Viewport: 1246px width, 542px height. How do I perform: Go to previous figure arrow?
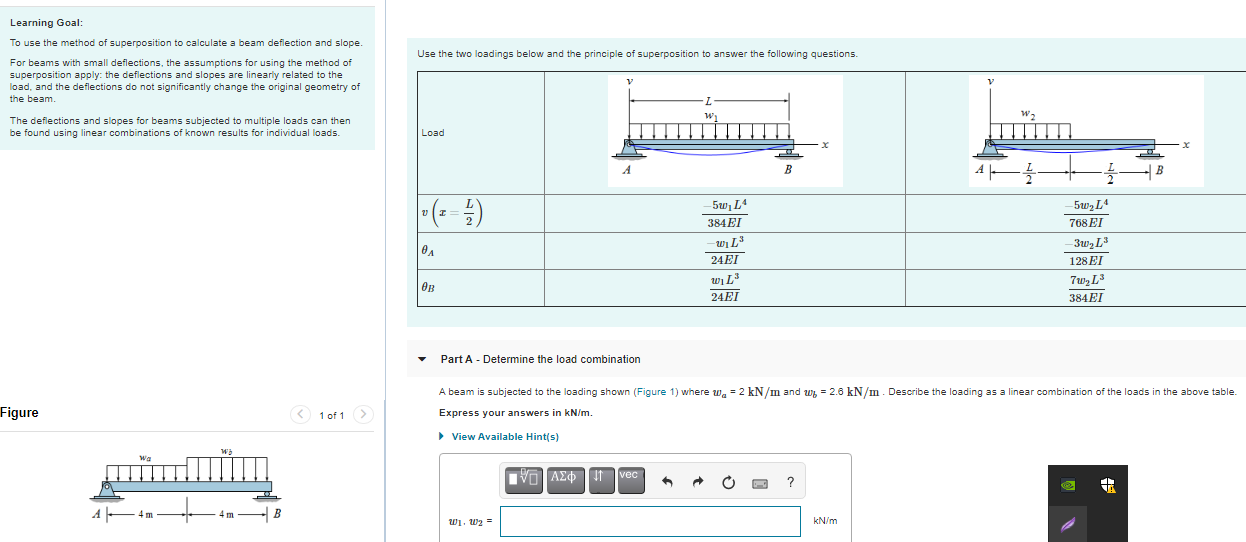point(298,414)
